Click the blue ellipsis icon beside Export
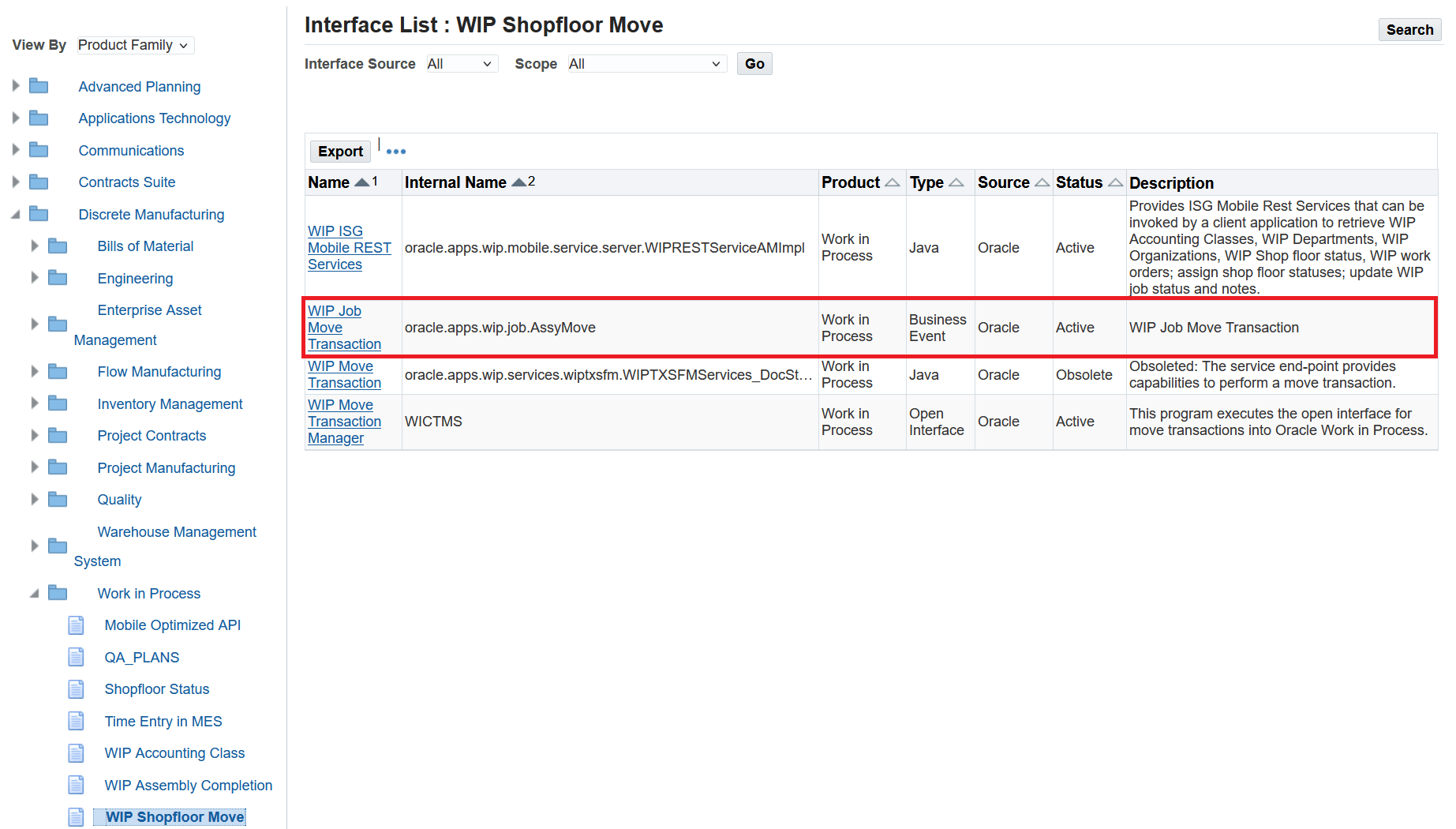1456x829 pixels. 395,150
